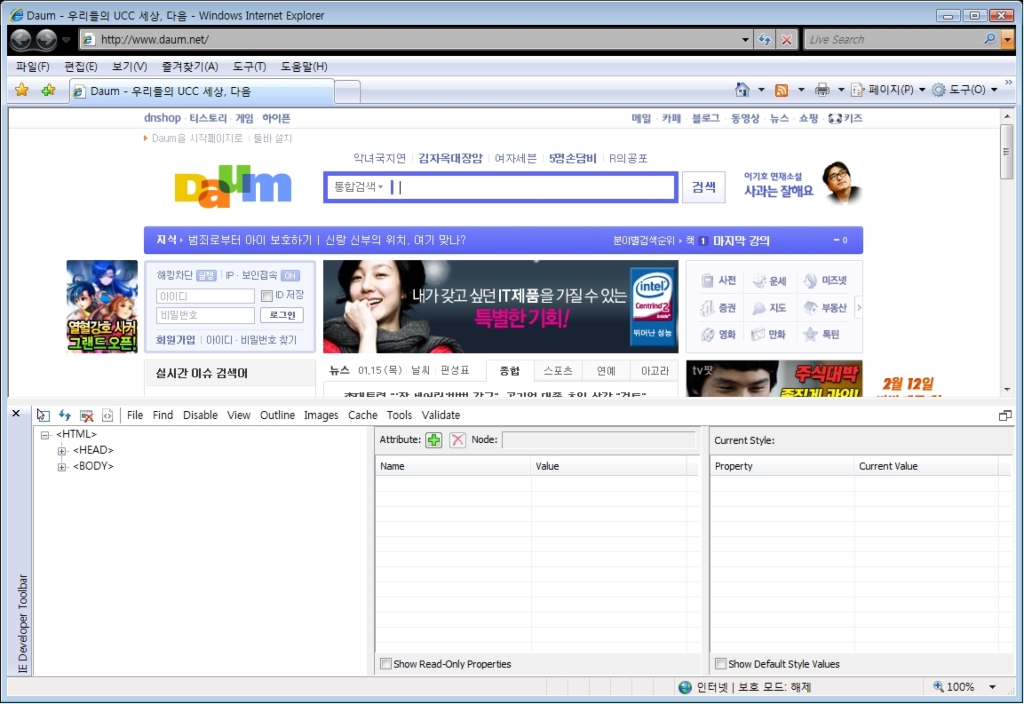Viewport: 1024px width, 704px height.
Task: Click the 로그인 login button
Action: pyautogui.click(x=282, y=315)
